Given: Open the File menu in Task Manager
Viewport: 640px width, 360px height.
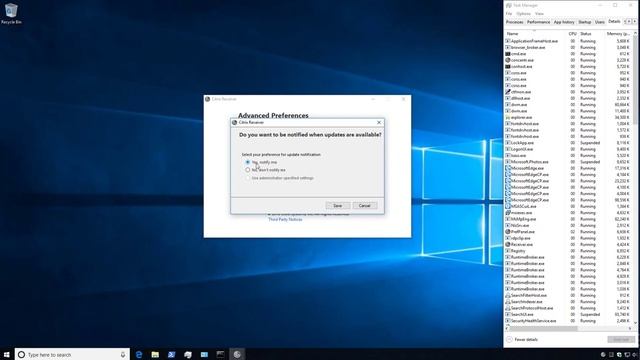Looking at the screenshot, I should point(509,13).
